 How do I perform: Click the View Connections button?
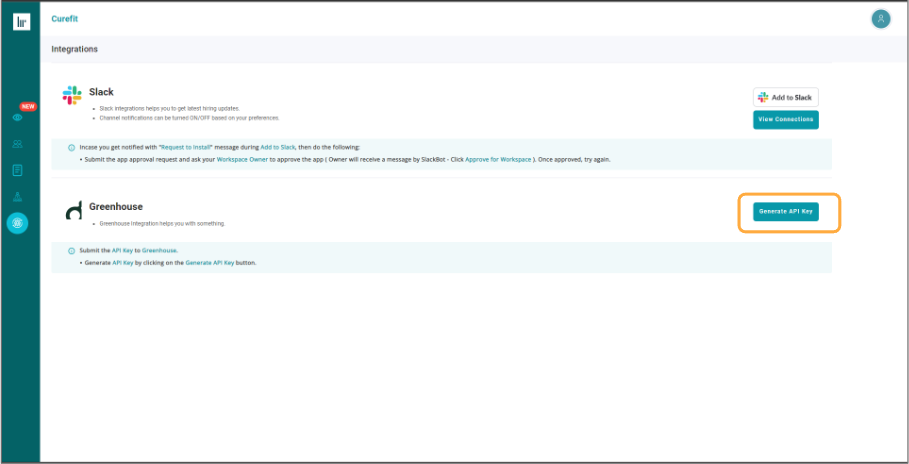[786, 119]
